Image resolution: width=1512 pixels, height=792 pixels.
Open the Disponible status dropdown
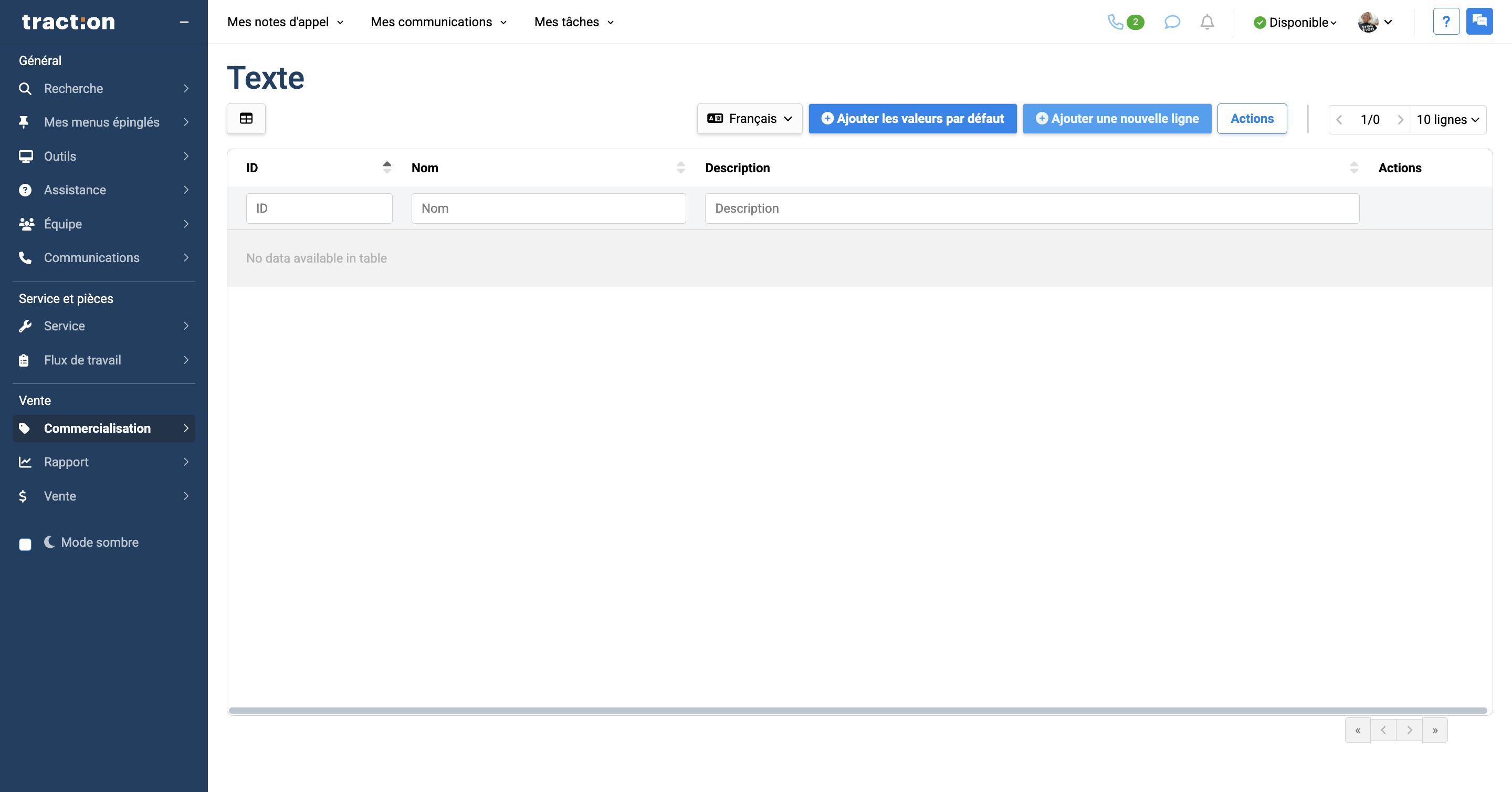(x=1295, y=22)
